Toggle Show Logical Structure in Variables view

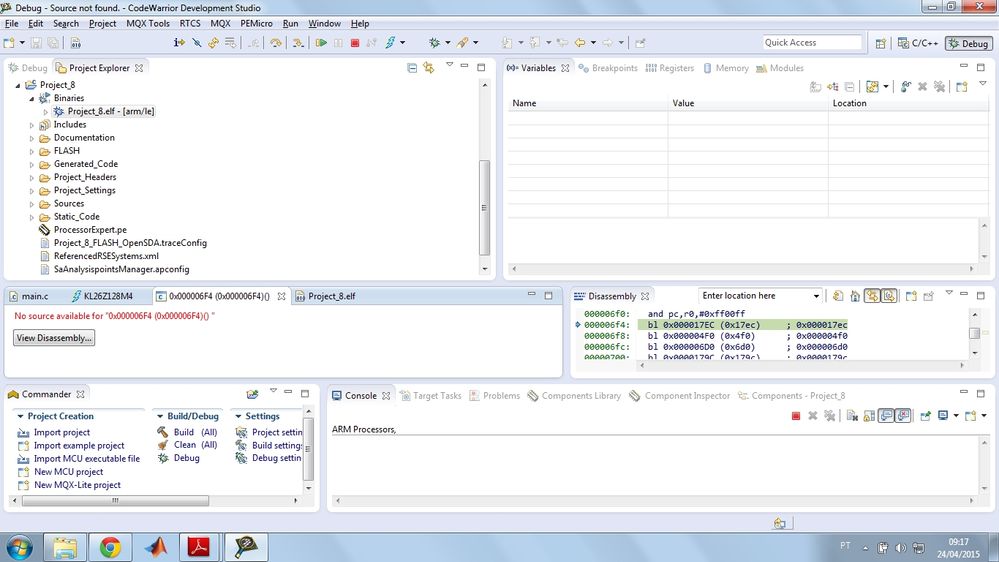(832, 87)
